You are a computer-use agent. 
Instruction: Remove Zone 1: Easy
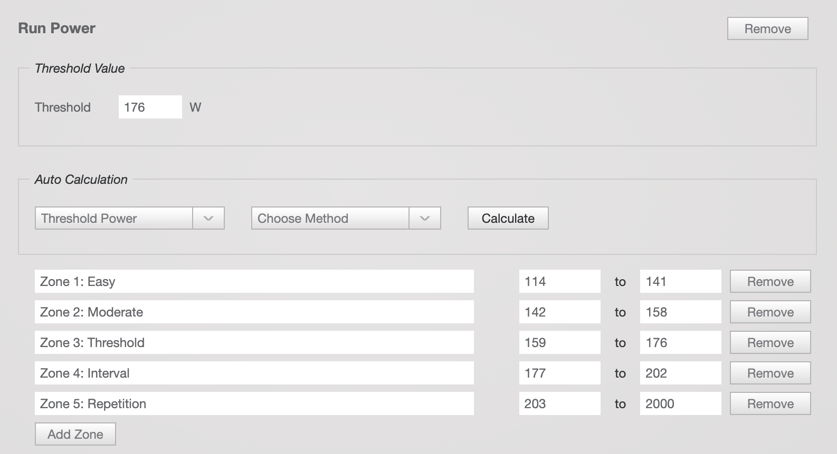770,282
